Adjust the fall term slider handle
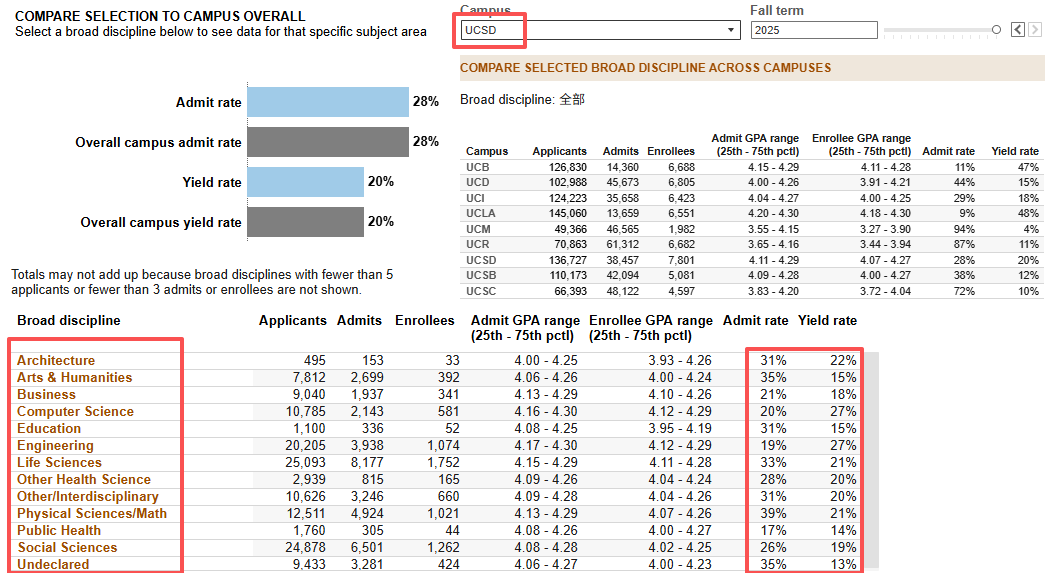1052x573 pixels. coord(996,30)
